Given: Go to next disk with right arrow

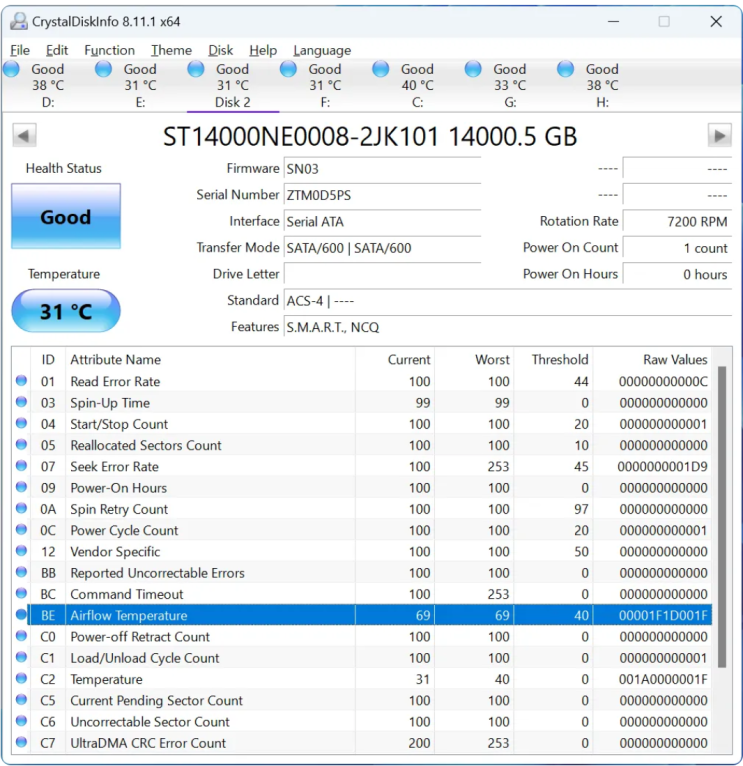Looking at the screenshot, I should click(x=720, y=135).
